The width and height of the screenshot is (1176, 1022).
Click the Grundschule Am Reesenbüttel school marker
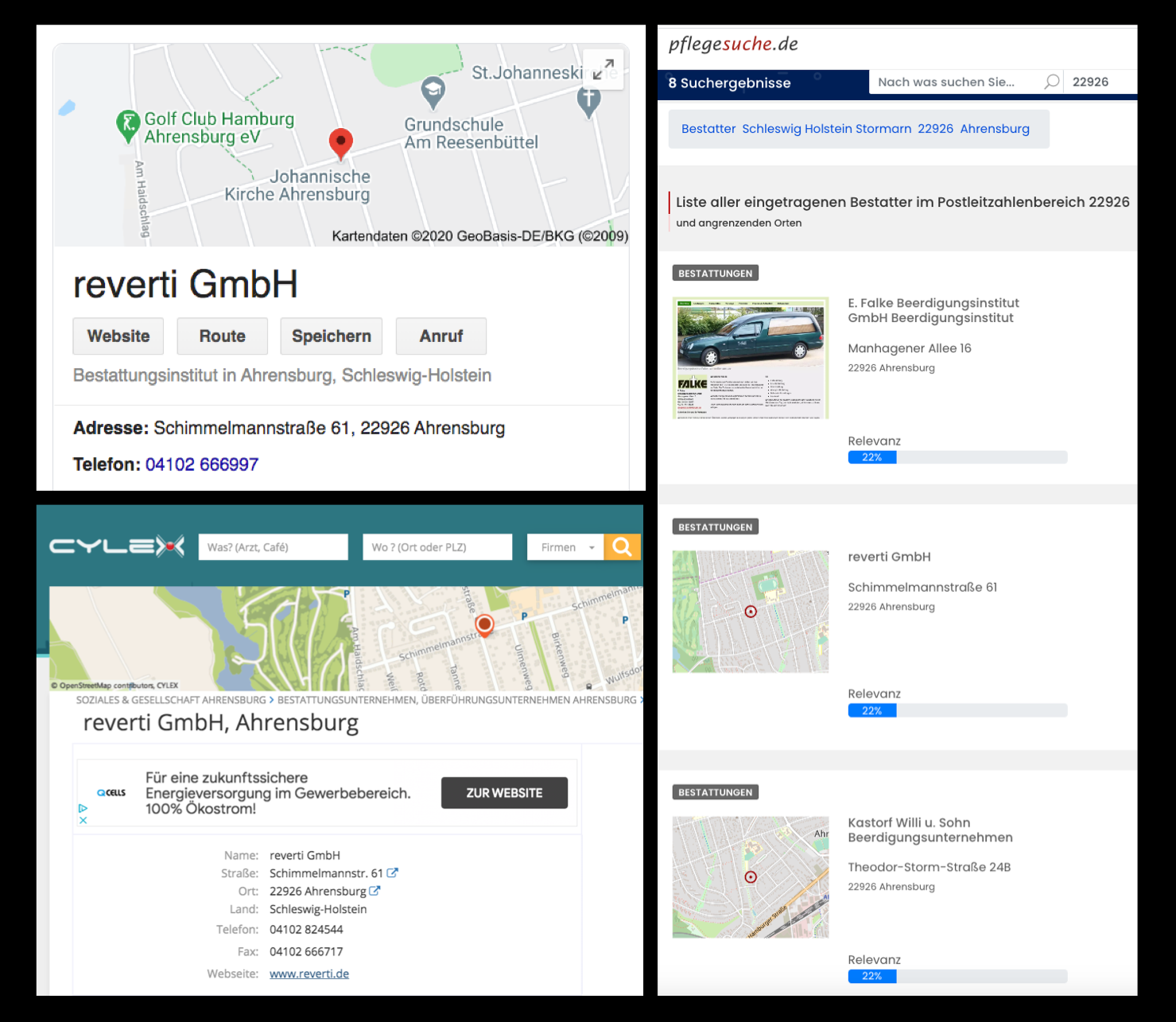click(x=433, y=93)
